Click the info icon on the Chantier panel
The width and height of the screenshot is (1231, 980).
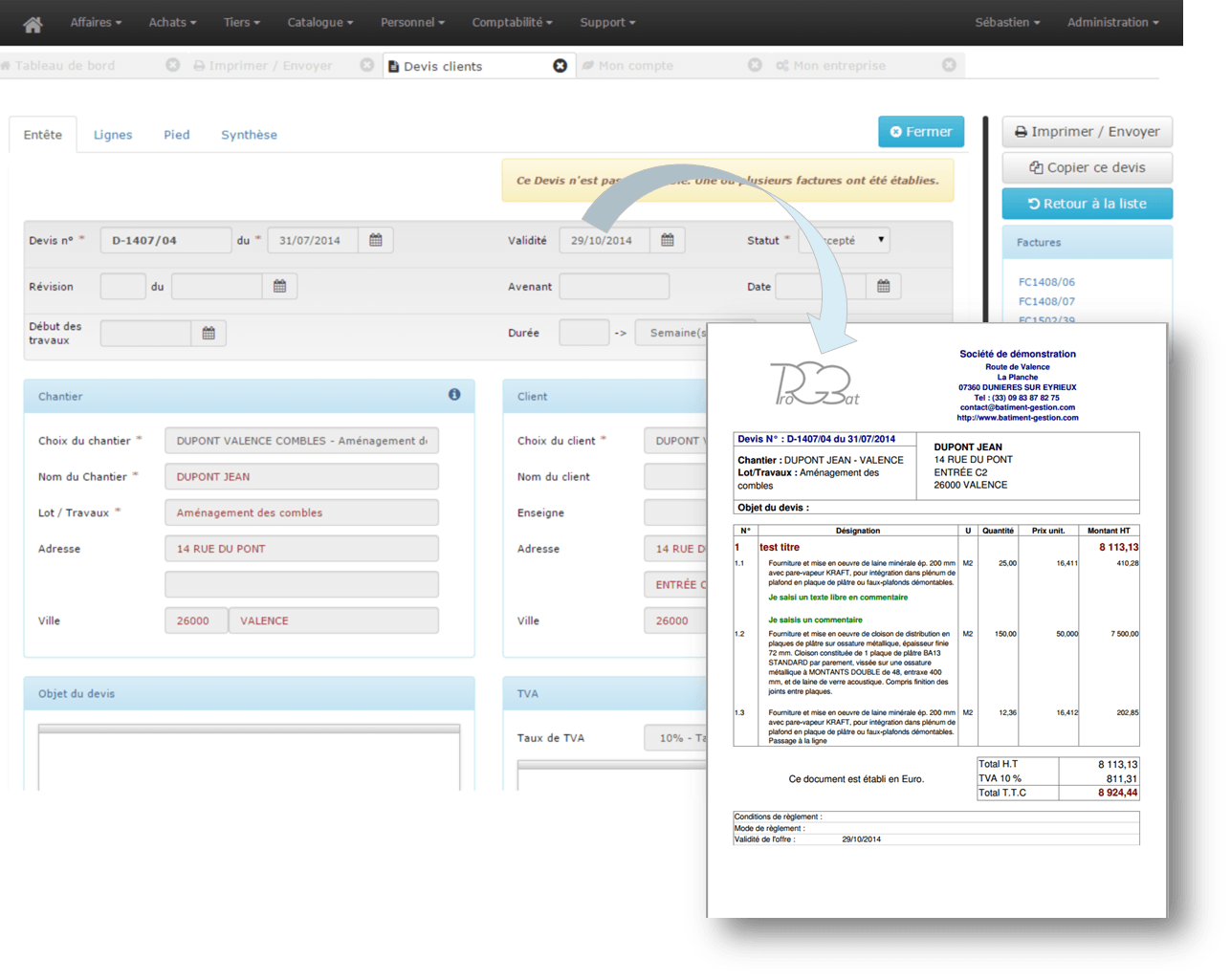coord(456,396)
